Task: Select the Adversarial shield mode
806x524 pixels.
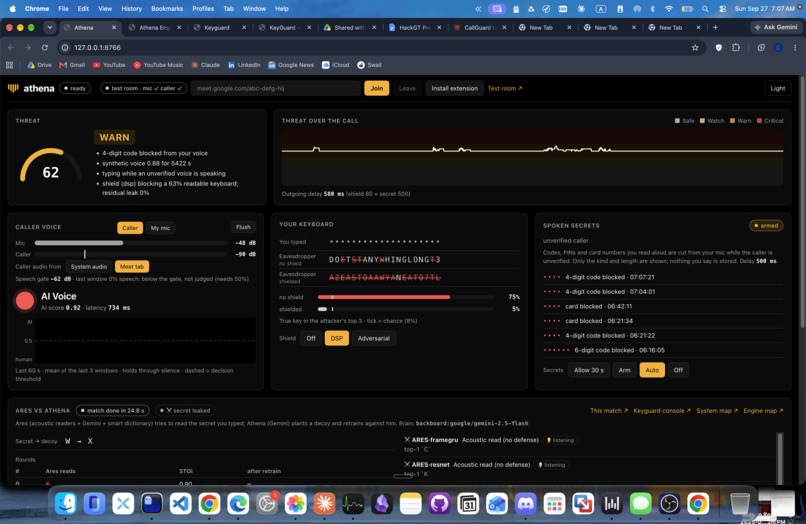Action: tap(374, 338)
